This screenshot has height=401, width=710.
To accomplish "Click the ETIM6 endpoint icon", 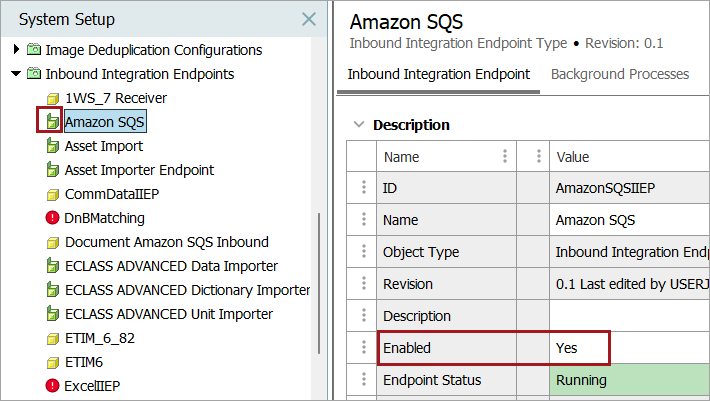I will pos(52,361).
